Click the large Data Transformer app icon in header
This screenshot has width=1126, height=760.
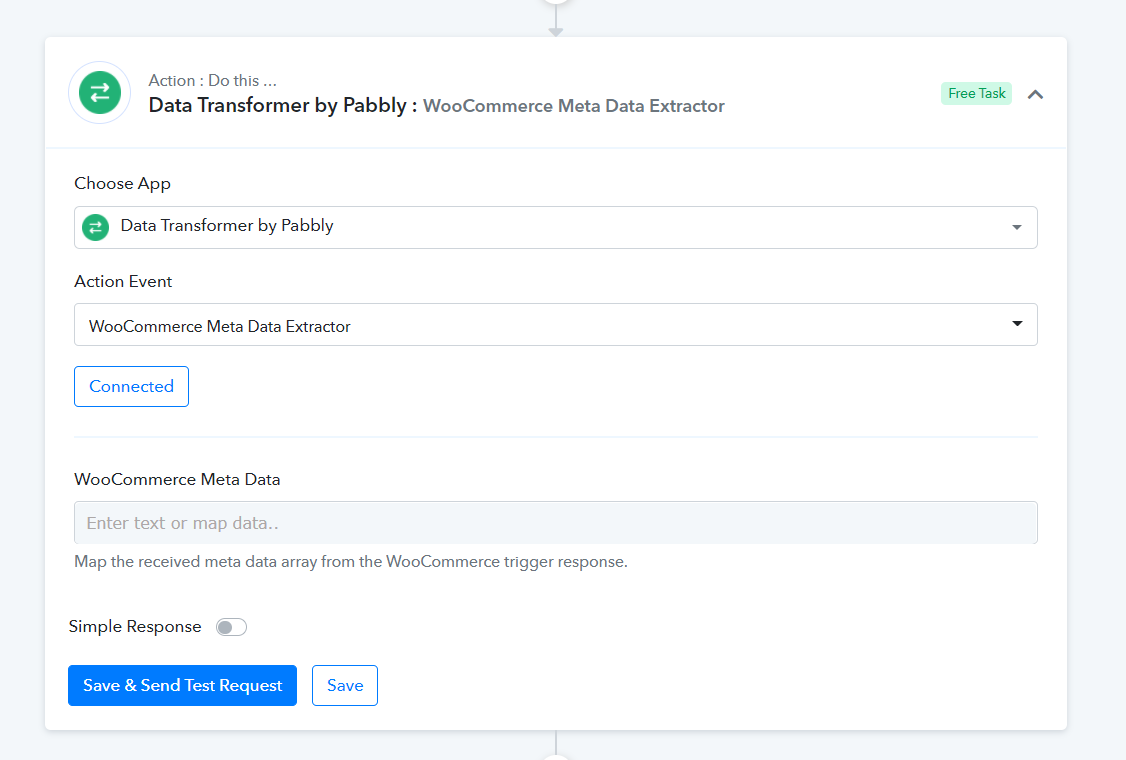[x=100, y=93]
